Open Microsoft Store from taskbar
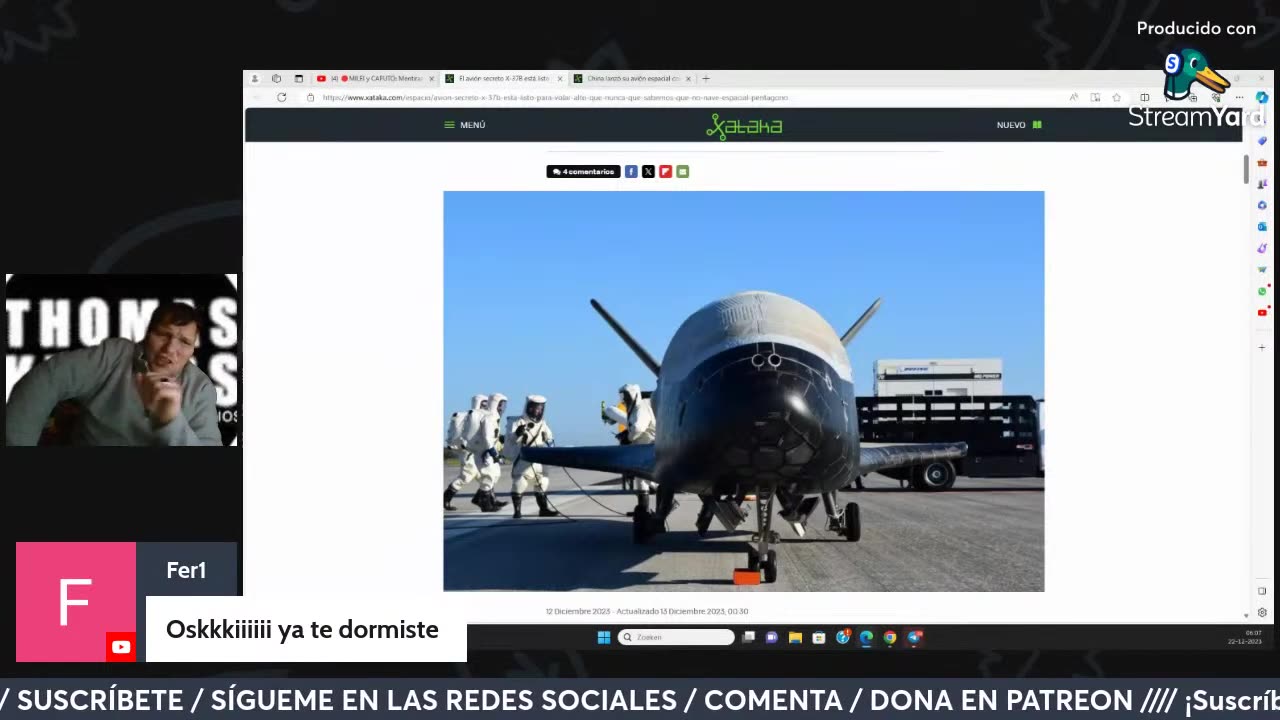 tap(819, 637)
